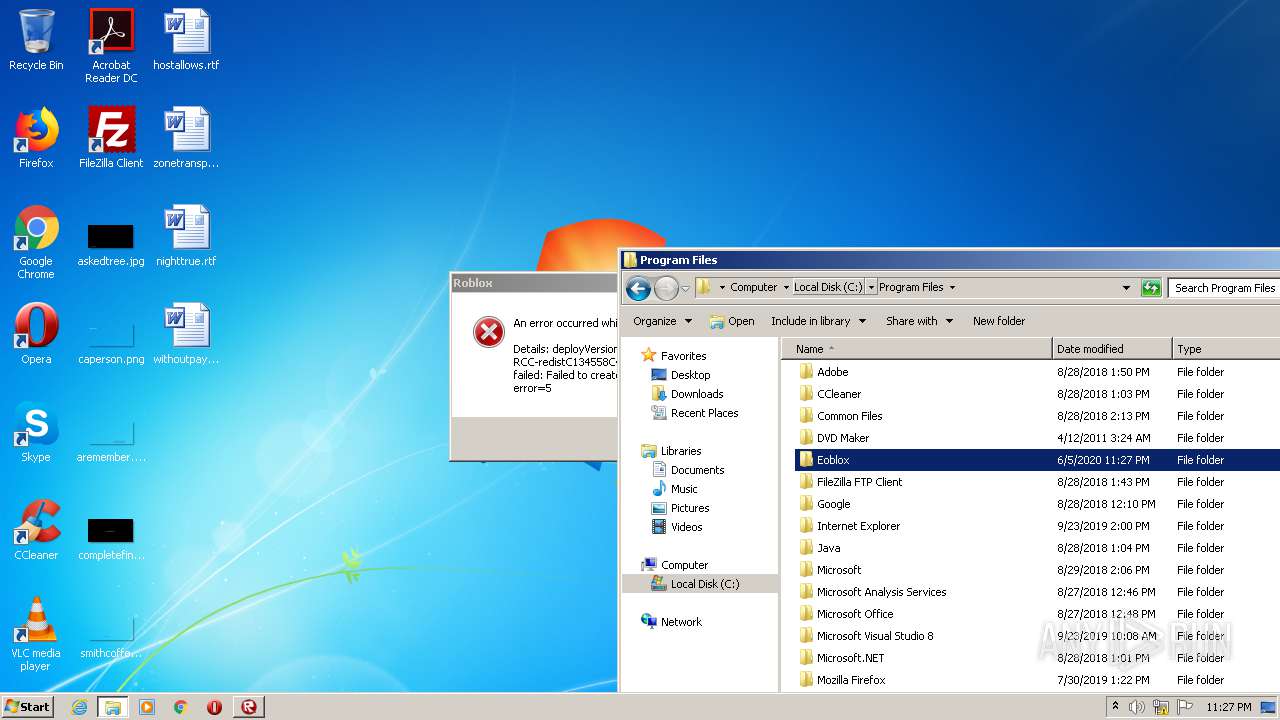Expand Program Files breadcrumb arrow
The width and height of the screenshot is (1280, 720).
coord(952,287)
